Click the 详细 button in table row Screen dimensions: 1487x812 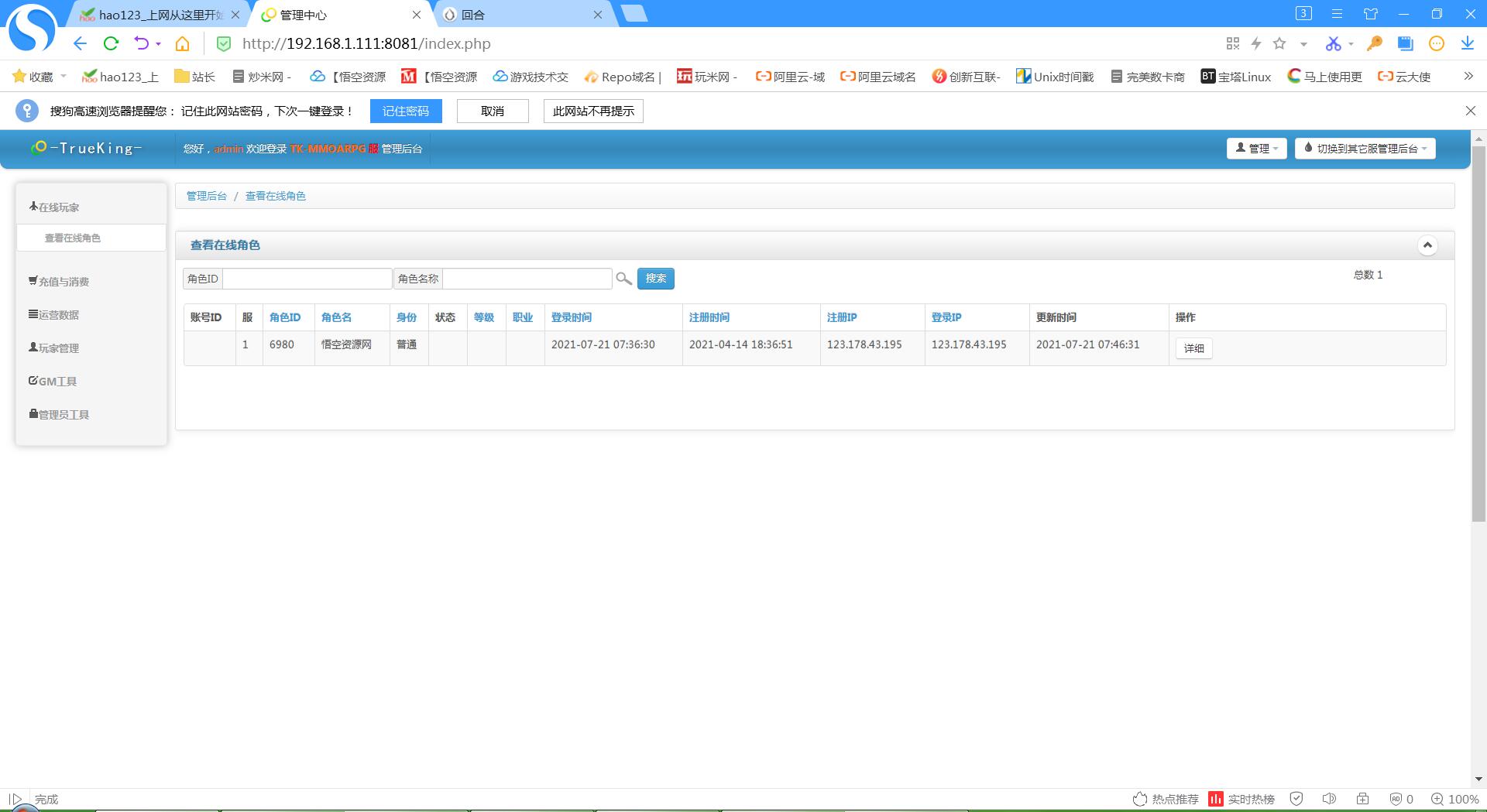(x=1193, y=348)
